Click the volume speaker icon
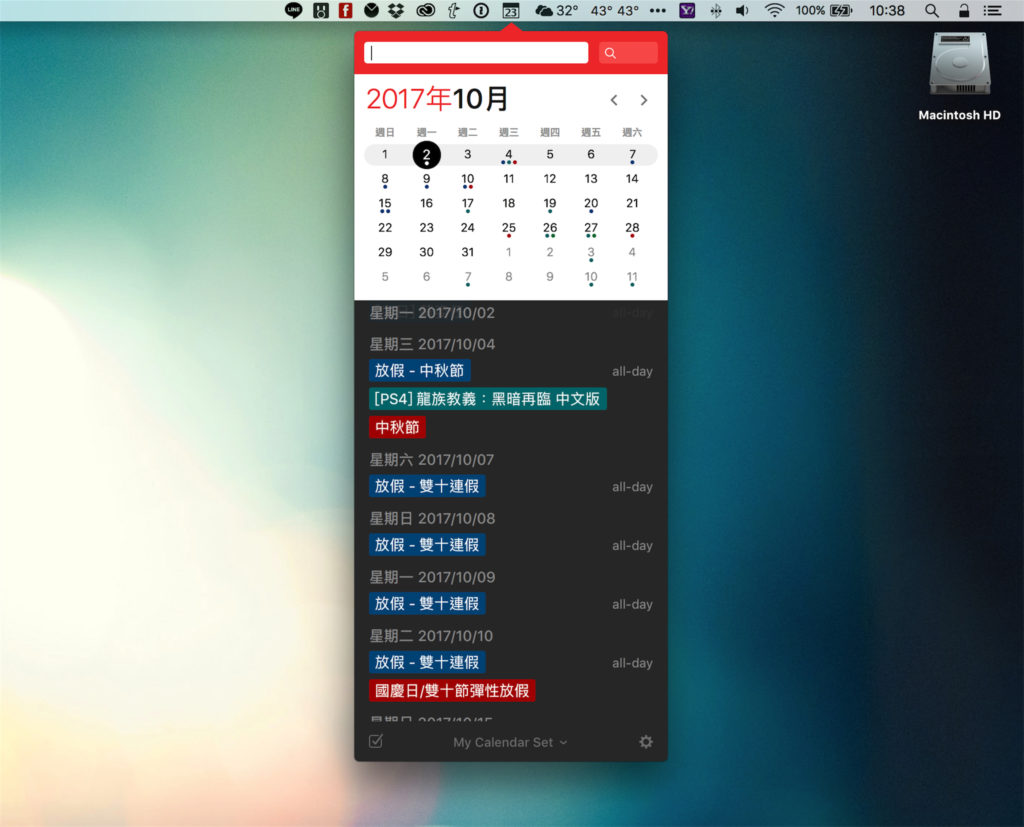 (x=743, y=10)
